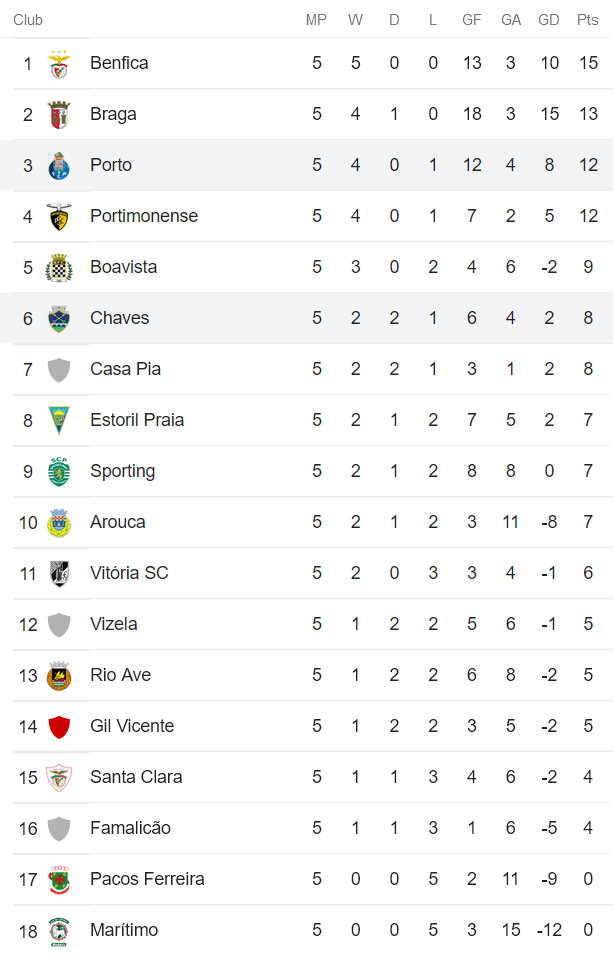Viewport: 613px width, 966px height.
Task: Click the Club column header
Action: 28,20
